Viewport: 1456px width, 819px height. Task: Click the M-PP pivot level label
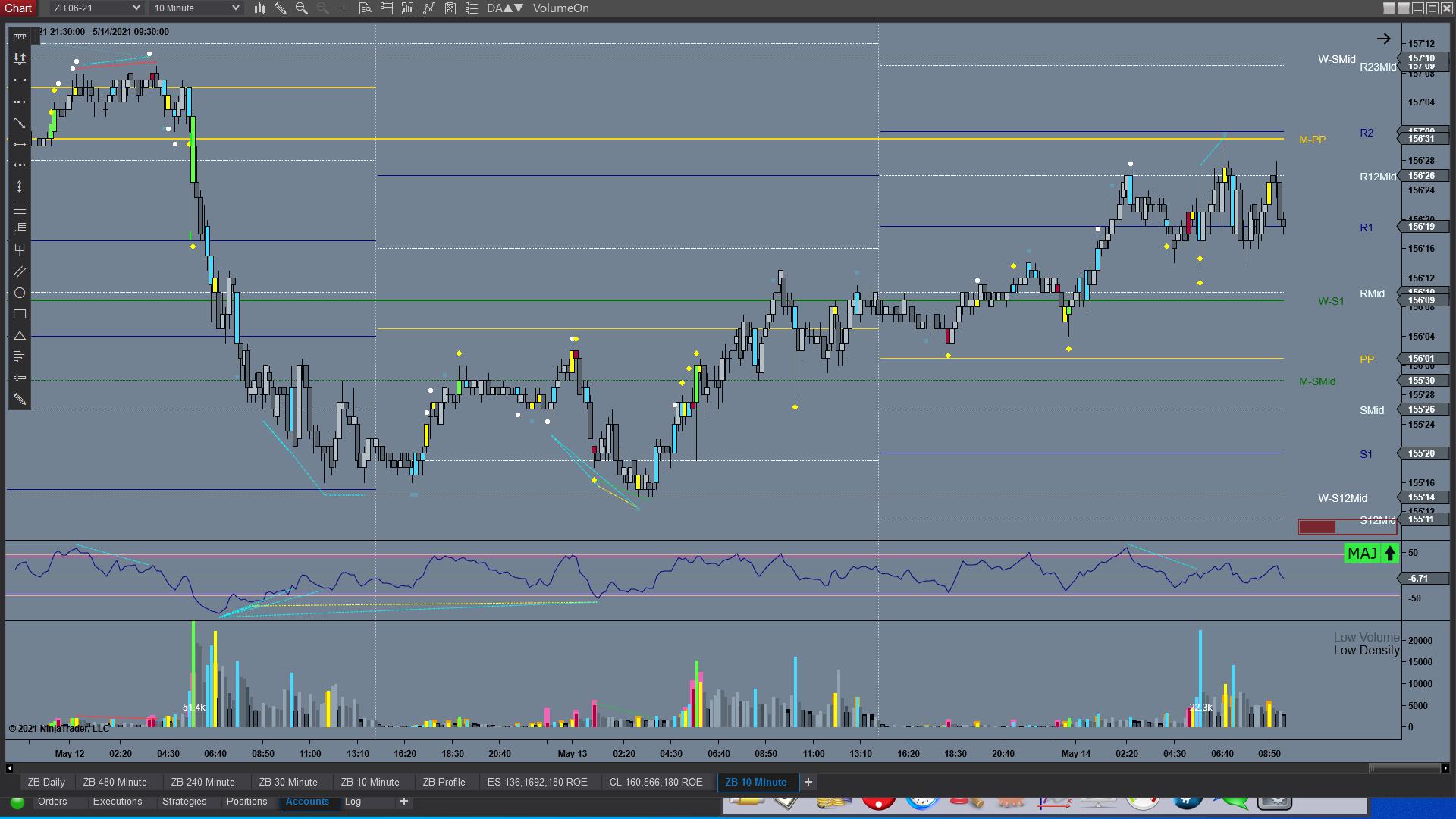click(x=1313, y=140)
